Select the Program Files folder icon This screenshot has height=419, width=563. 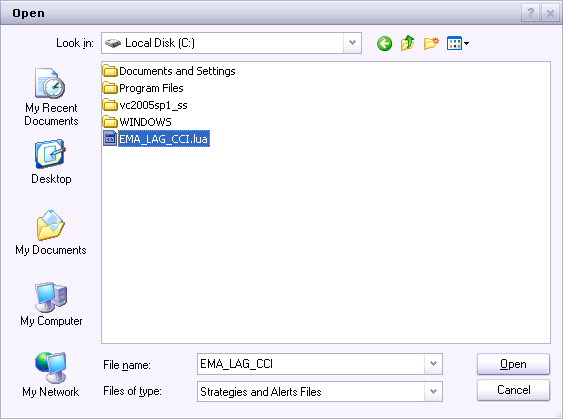(110, 88)
